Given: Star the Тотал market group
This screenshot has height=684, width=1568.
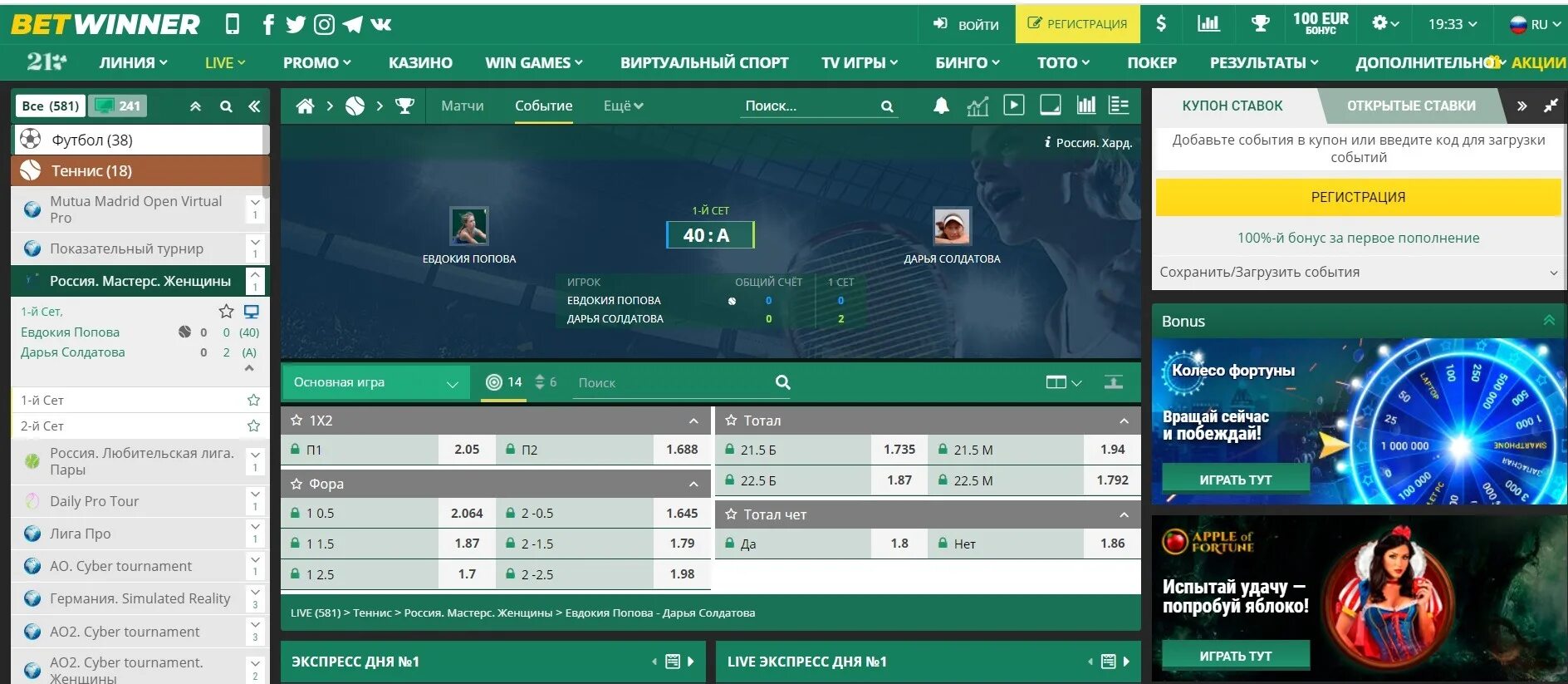Looking at the screenshot, I should pos(731,421).
